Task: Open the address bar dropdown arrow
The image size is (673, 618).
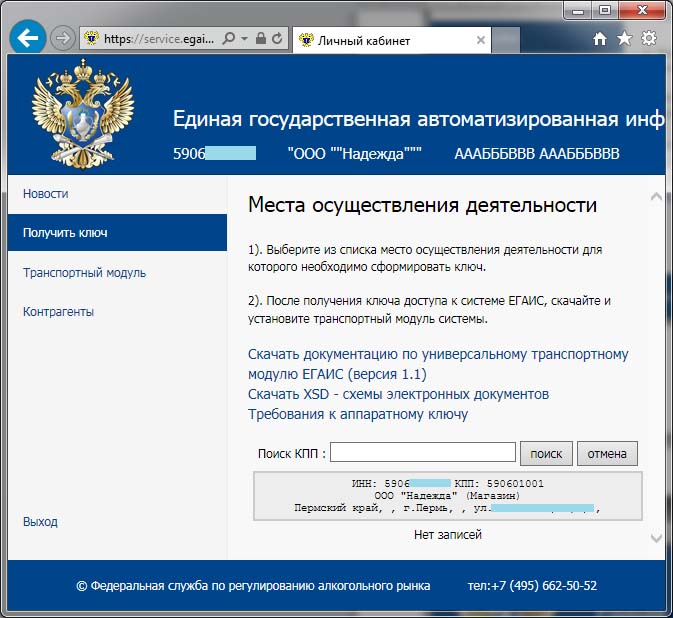Action: [x=244, y=39]
